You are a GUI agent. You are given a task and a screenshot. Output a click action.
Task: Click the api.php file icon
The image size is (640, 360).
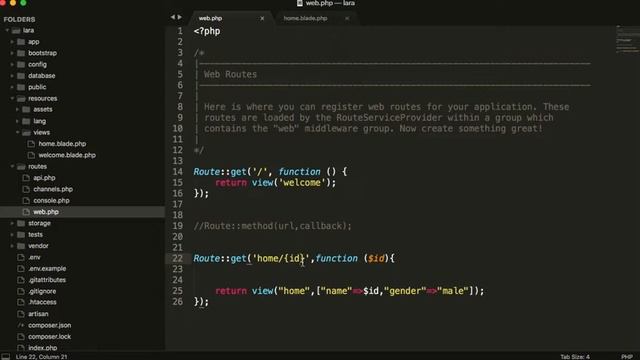pyautogui.click(x=26, y=178)
